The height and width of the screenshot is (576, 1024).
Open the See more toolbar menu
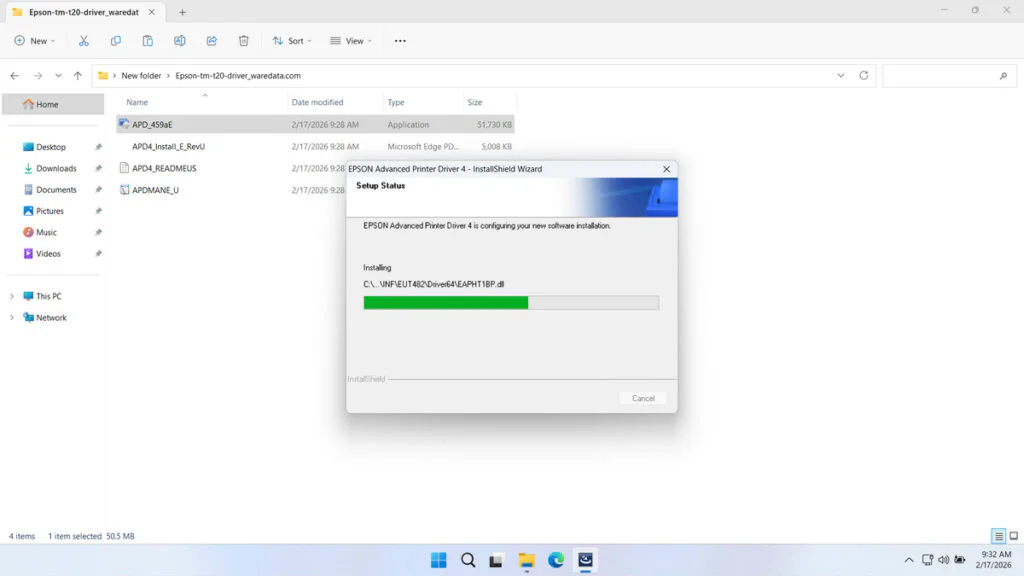click(399, 40)
